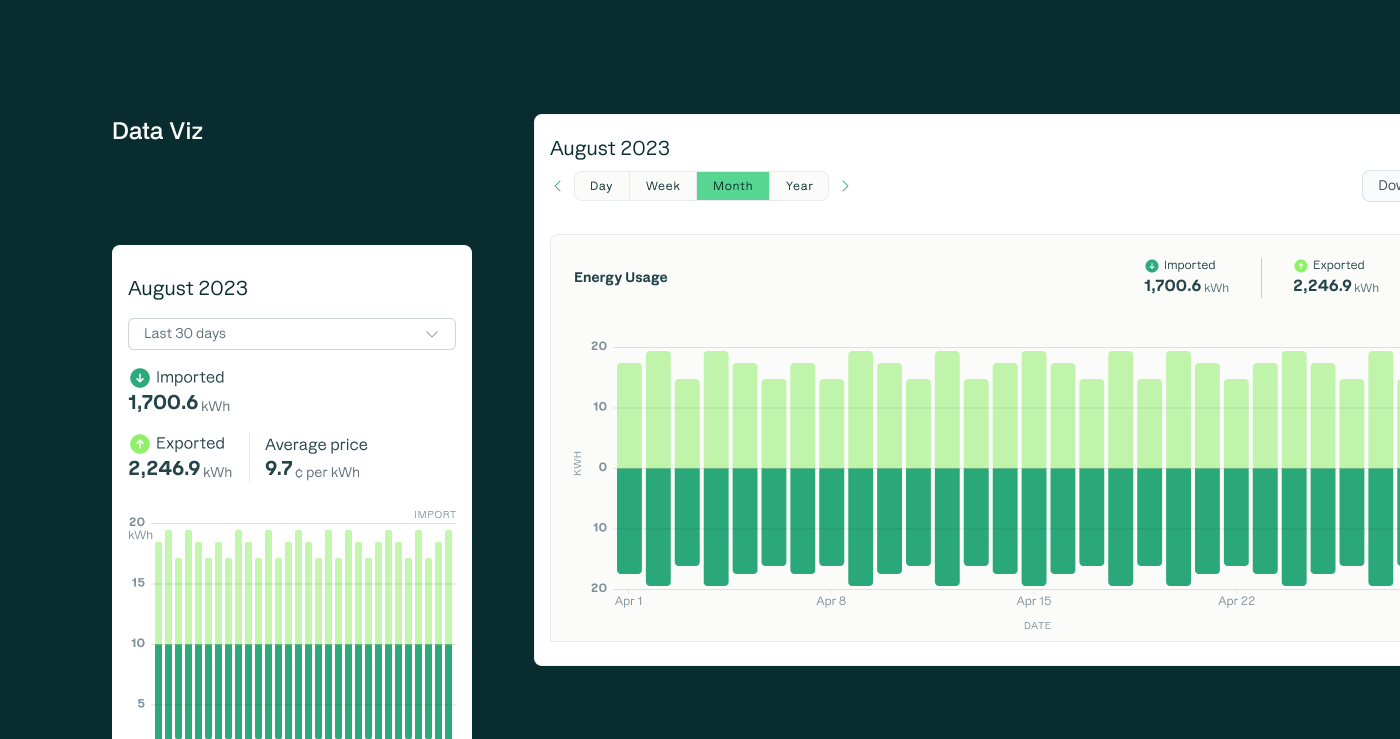Select the Day view toggle

(601, 186)
